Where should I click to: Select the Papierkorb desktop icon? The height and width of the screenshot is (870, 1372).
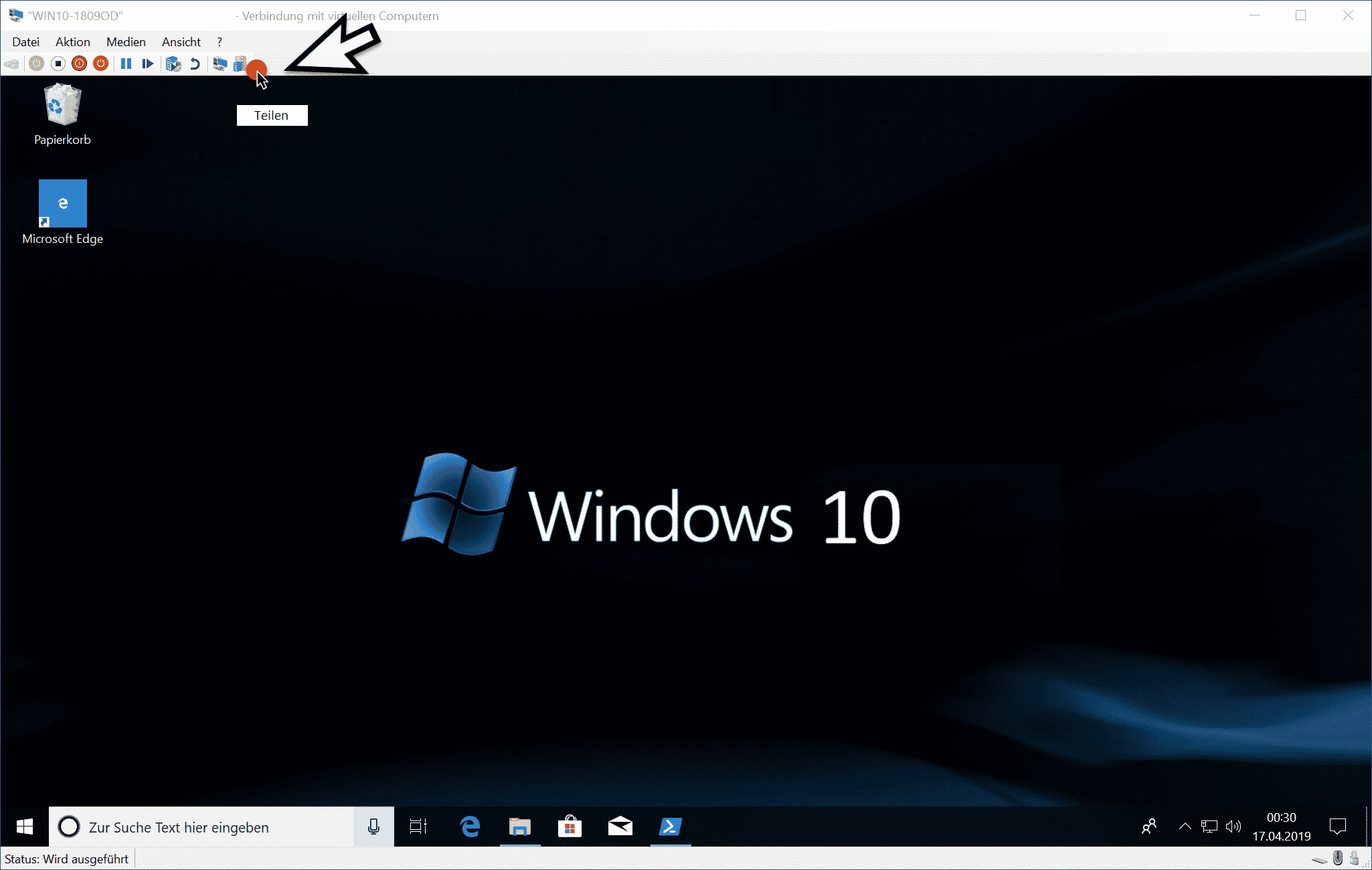click(x=62, y=114)
